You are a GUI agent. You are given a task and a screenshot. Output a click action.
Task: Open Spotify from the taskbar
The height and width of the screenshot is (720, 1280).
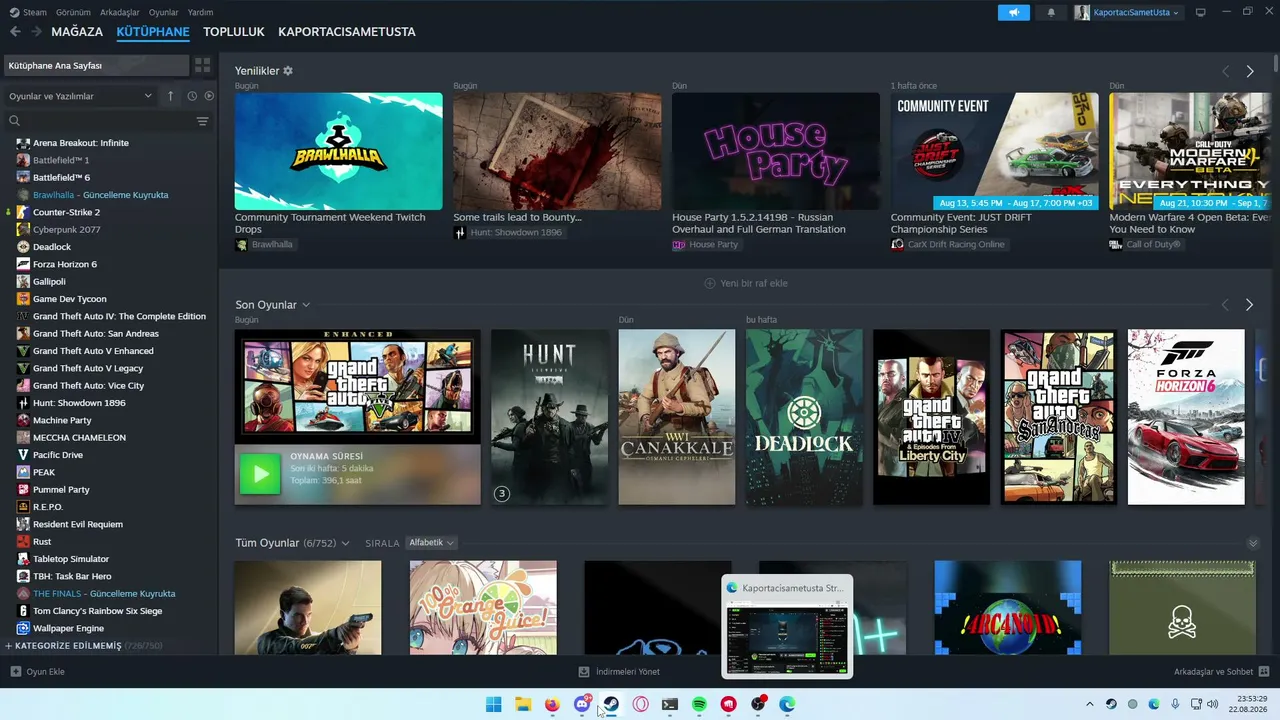(699, 704)
